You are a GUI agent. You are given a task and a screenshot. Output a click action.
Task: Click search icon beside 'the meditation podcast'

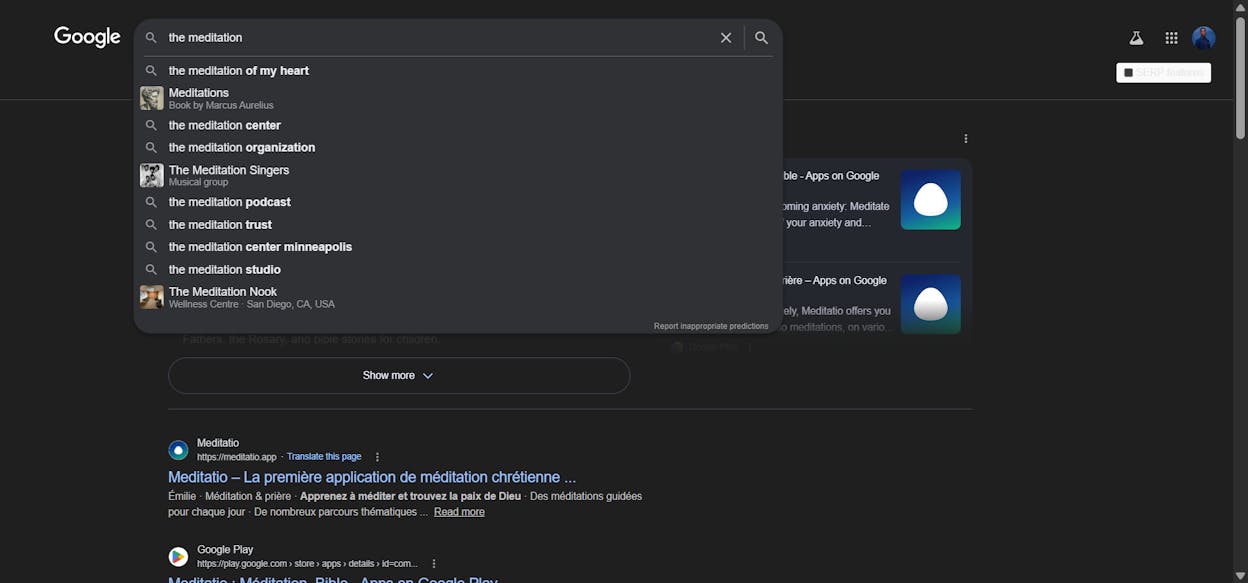coord(152,202)
